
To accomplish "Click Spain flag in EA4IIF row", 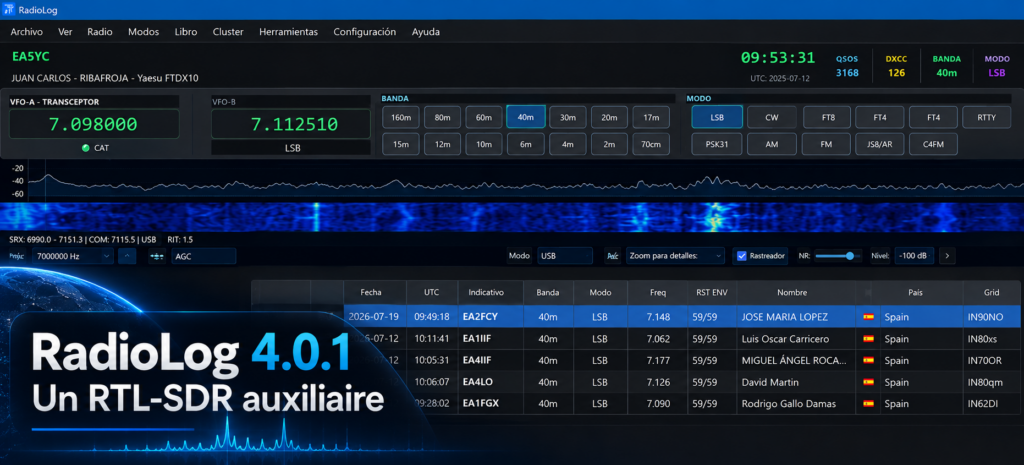I will point(869,361).
